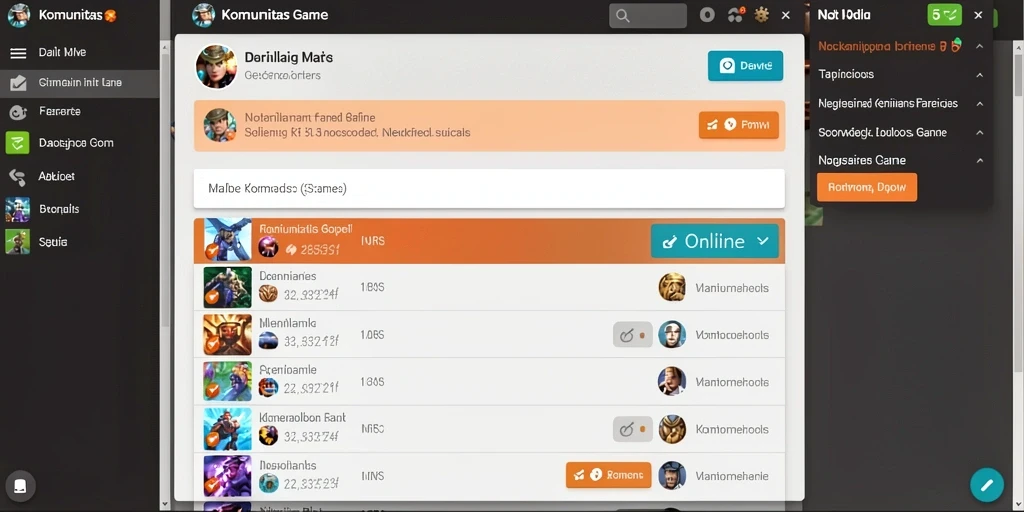Click the Derlillaig Mats profile name
The height and width of the screenshot is (512, 1024).
[x=289, y=58]
